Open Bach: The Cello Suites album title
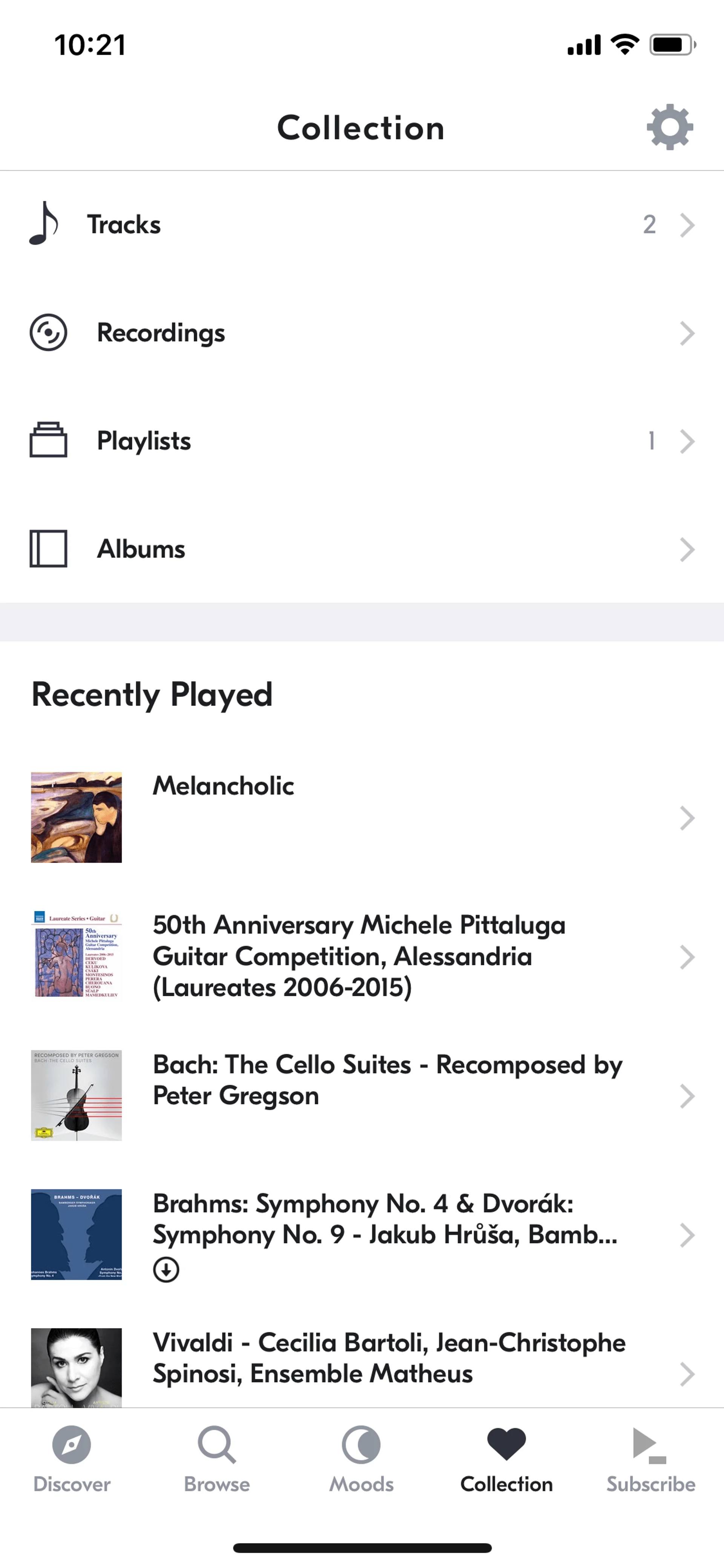This screenshot has width=724, height=1568. 387,1080
